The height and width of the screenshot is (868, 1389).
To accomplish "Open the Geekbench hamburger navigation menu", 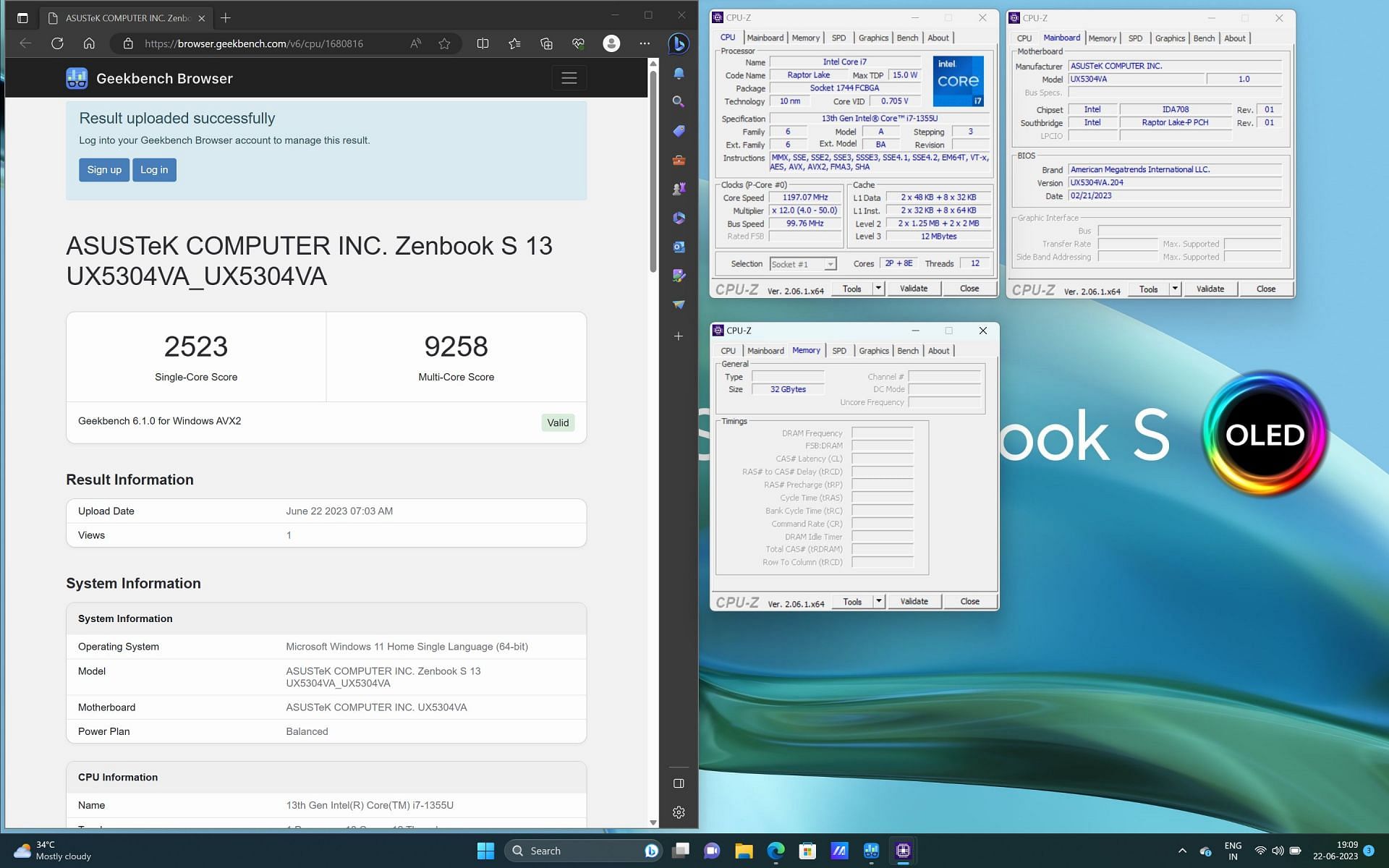I will coord(569,78).
